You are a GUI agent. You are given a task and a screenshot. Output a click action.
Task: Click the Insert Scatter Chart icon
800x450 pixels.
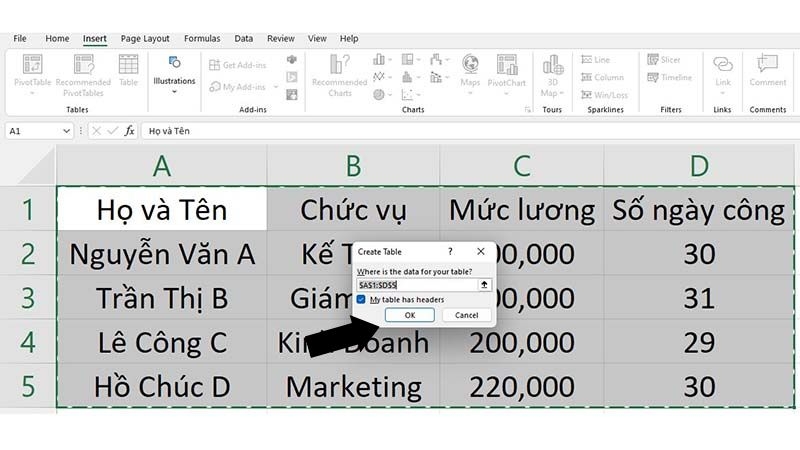[x=407, y=94]
